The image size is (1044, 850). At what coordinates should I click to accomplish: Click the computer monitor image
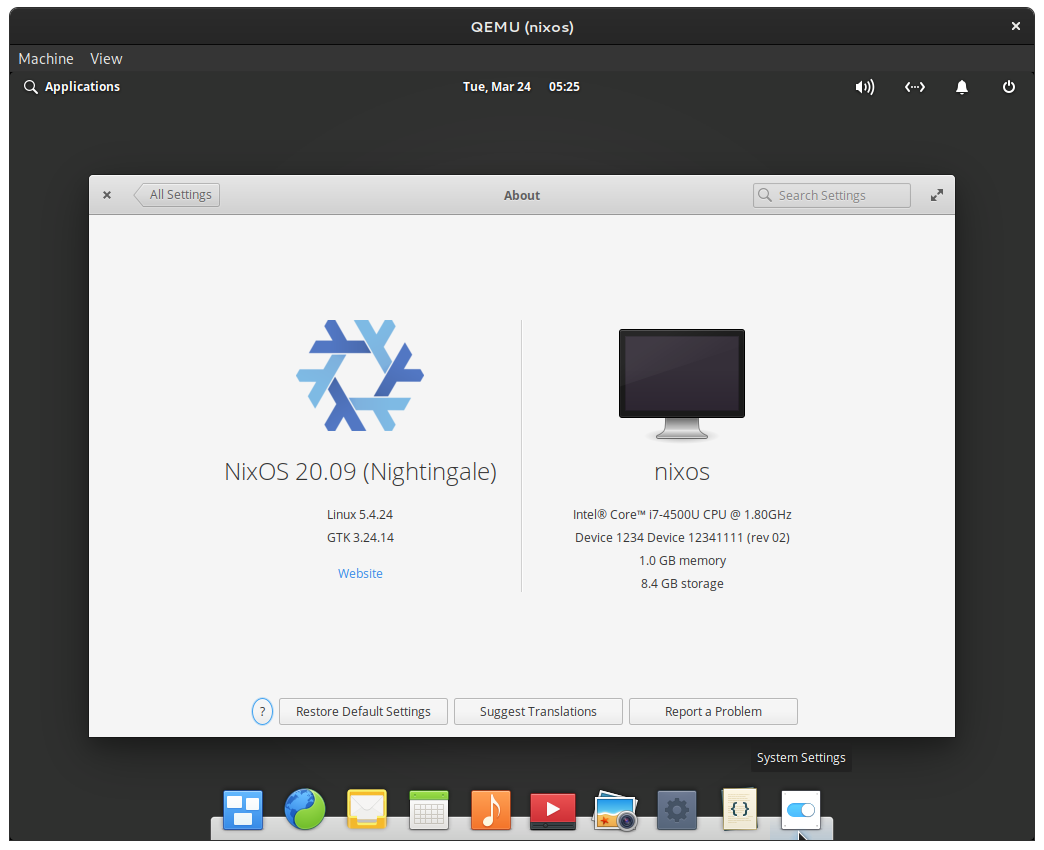tap(682, 384)
